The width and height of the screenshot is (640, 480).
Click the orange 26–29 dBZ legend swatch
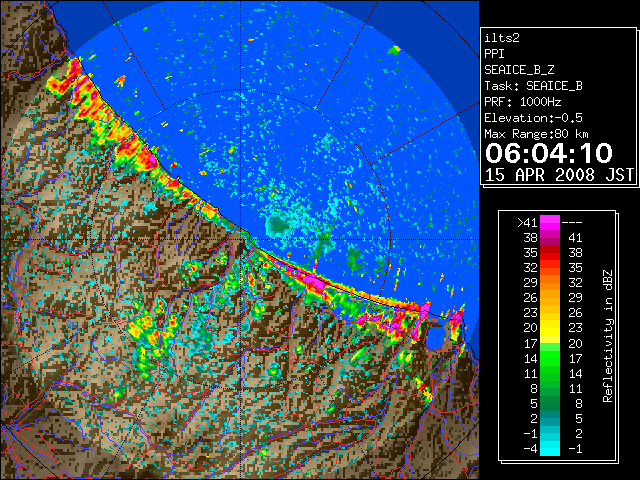coord(550,298)
